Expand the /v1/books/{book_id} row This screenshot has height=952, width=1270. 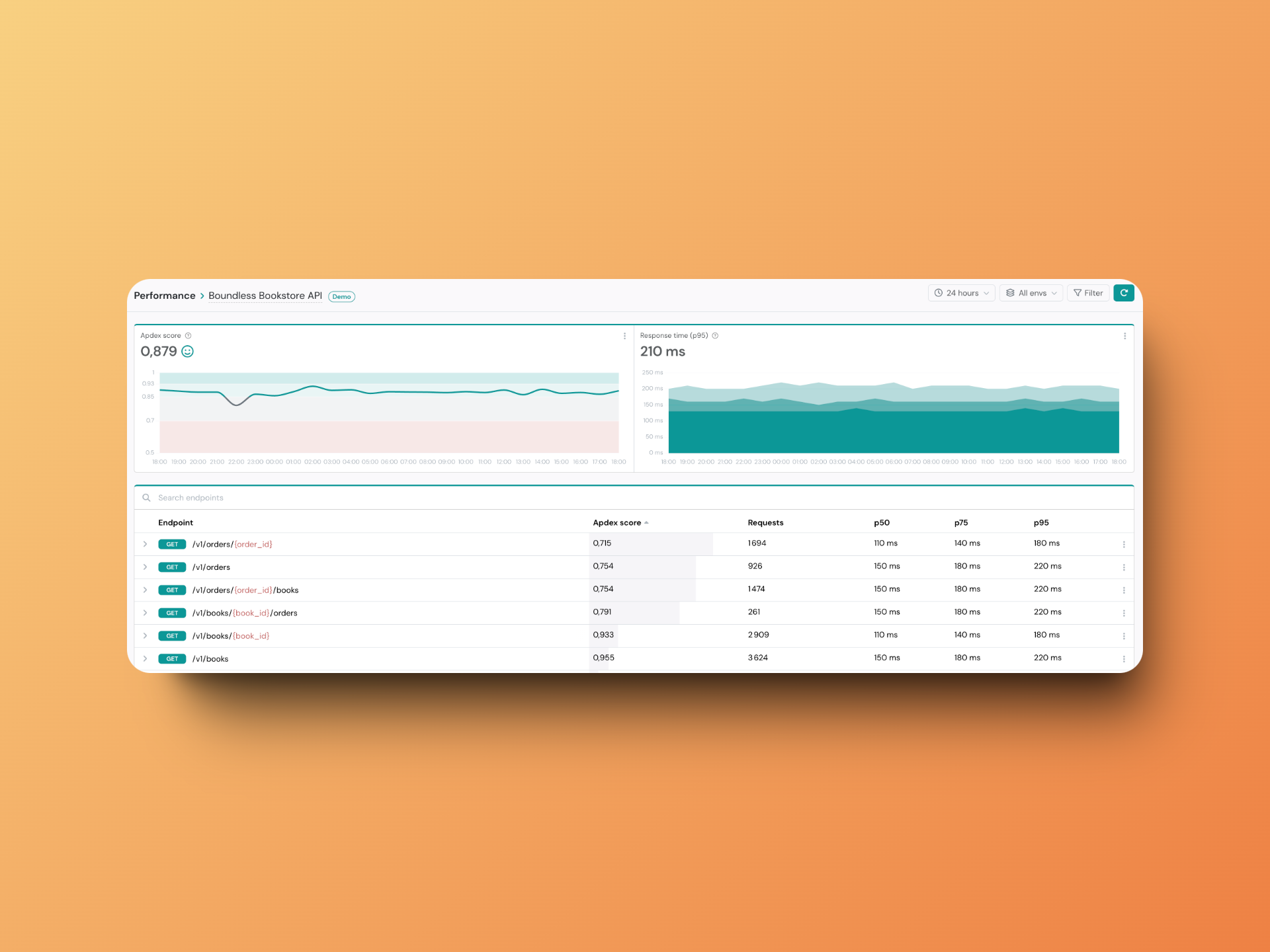[x=146, y=636]
